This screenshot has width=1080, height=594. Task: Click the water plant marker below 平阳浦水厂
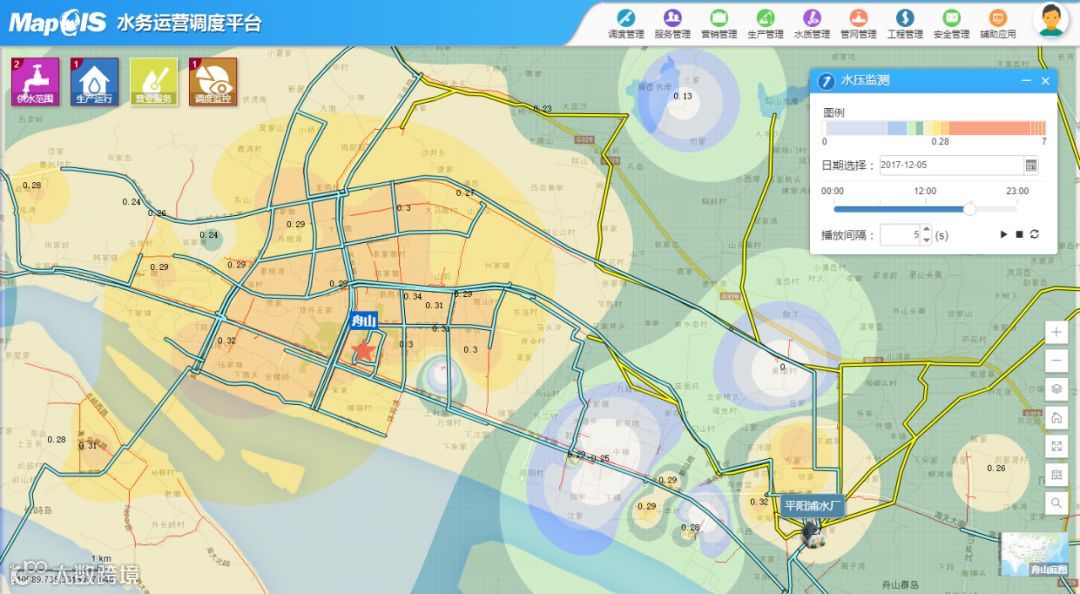pos(813,535)
